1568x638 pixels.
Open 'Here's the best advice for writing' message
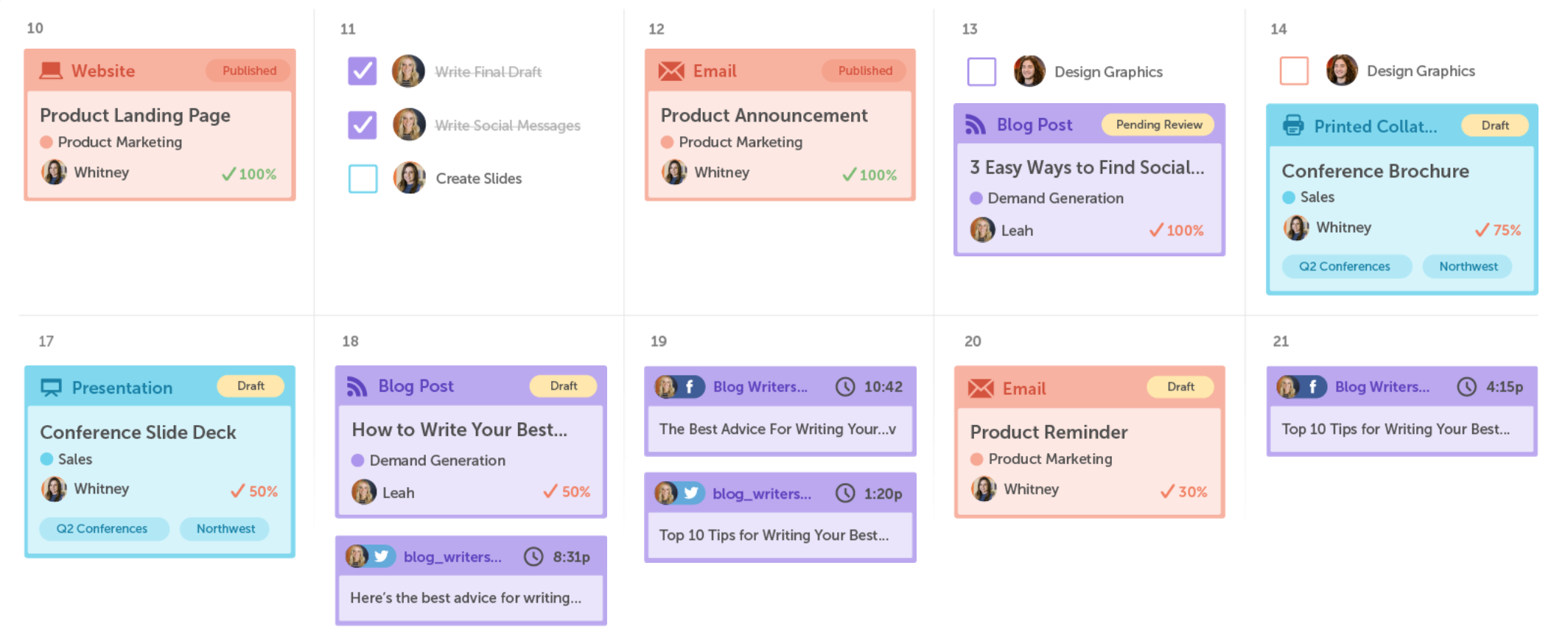pyautogui.click(x=466, y=597)
